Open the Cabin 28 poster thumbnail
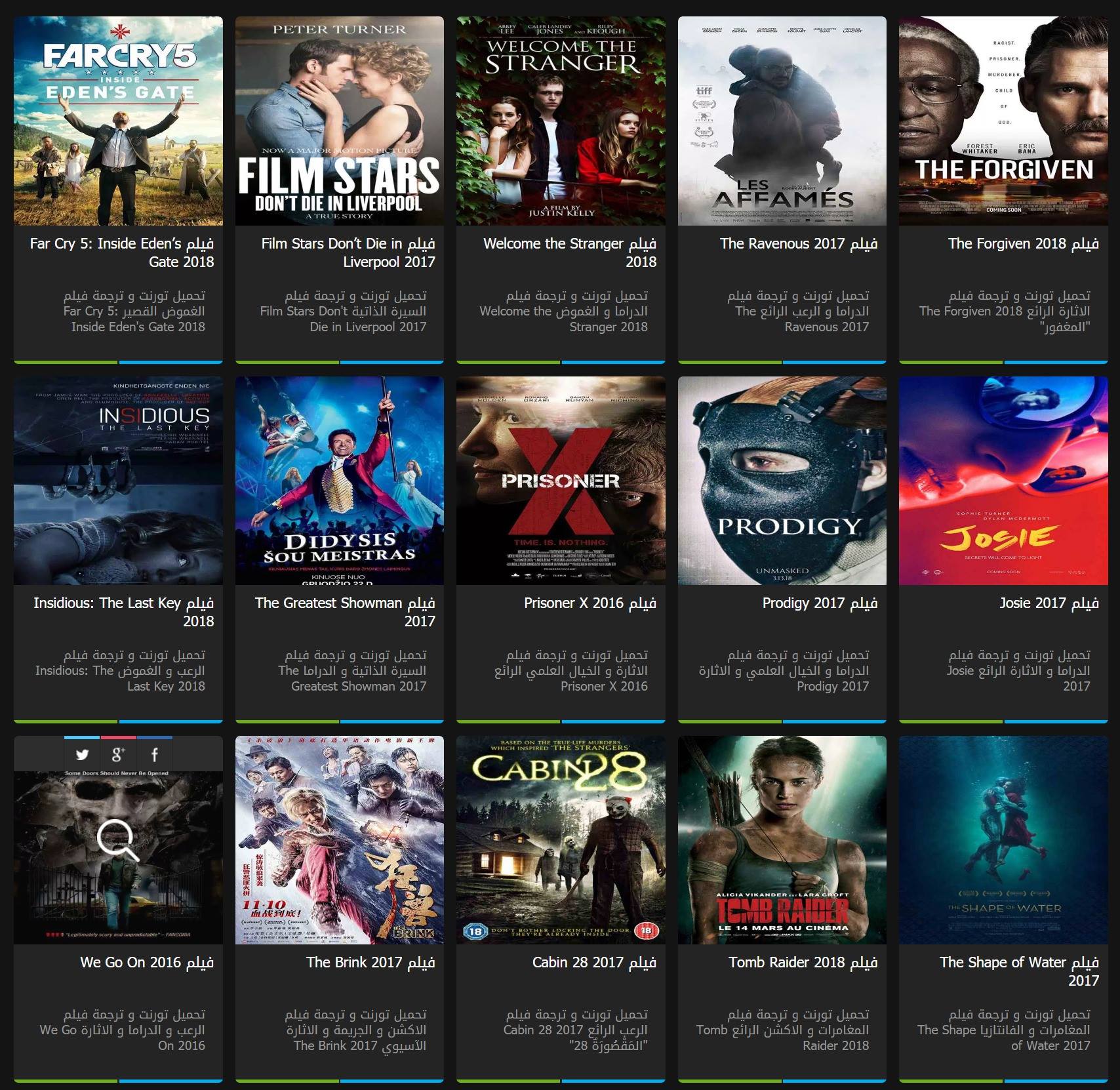The image size is (1120, 1090). pyautogui.click(x=561, y=840)
